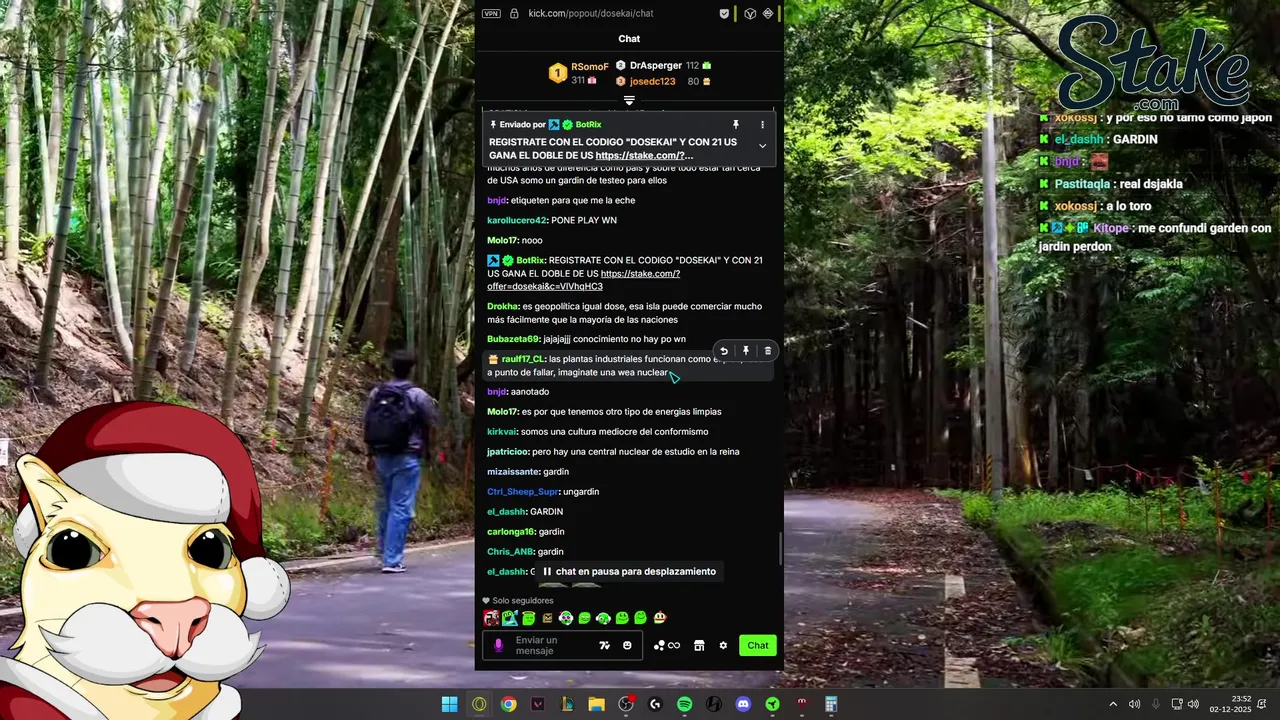The width and height of the screenshot is (1280, 720).
Task: Open Windows Start menu
Action: [x=450, y=704]
